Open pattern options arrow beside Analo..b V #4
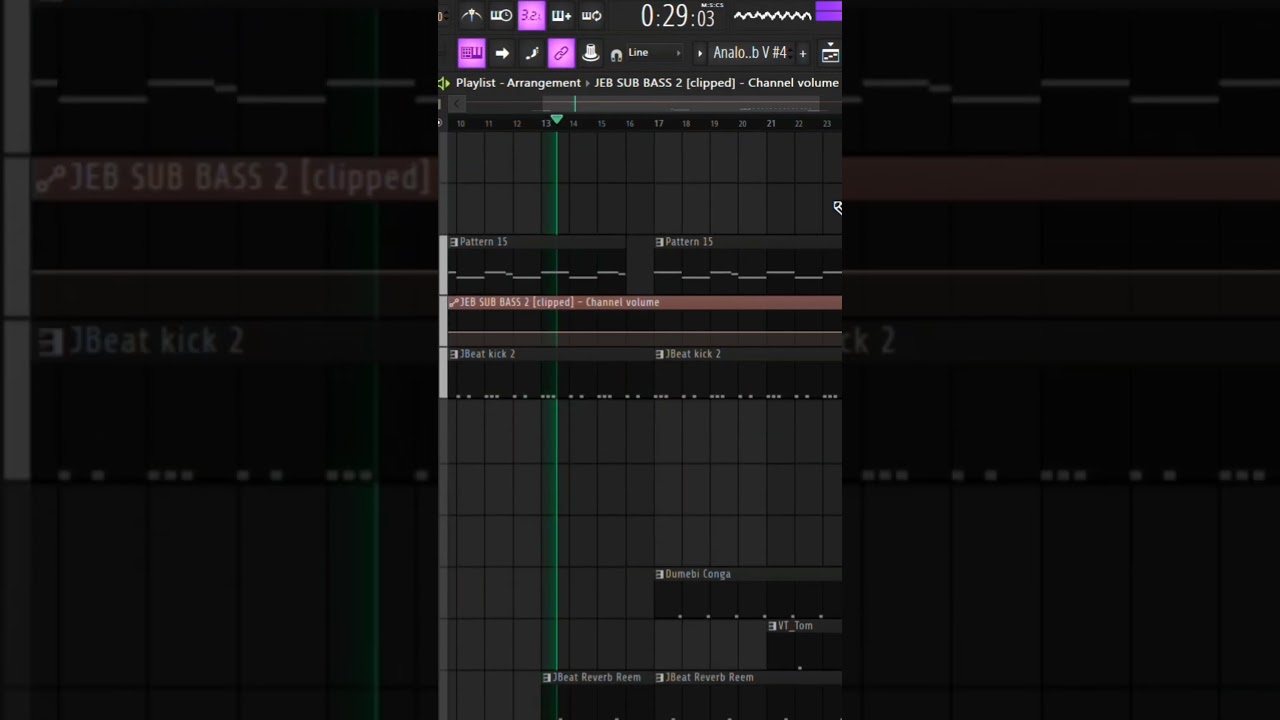This screenshot has width=1280, height=720. [699, 53]
